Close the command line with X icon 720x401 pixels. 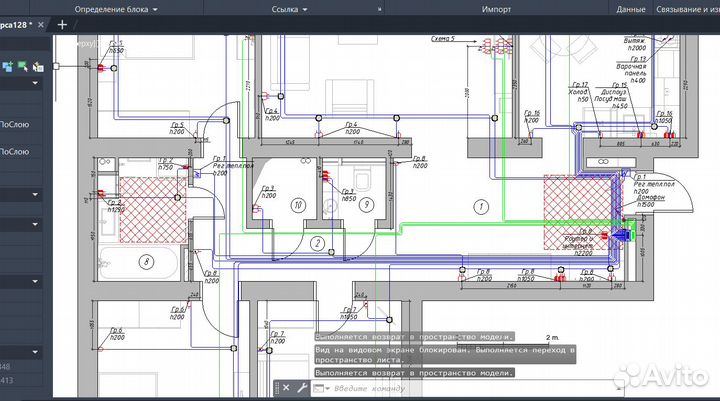287,386
